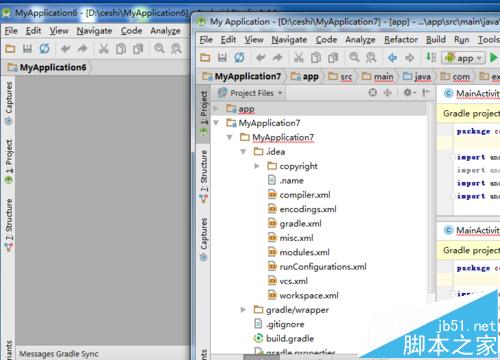
Task: Select compiler.xml in project tree
Action: (299, 195)
